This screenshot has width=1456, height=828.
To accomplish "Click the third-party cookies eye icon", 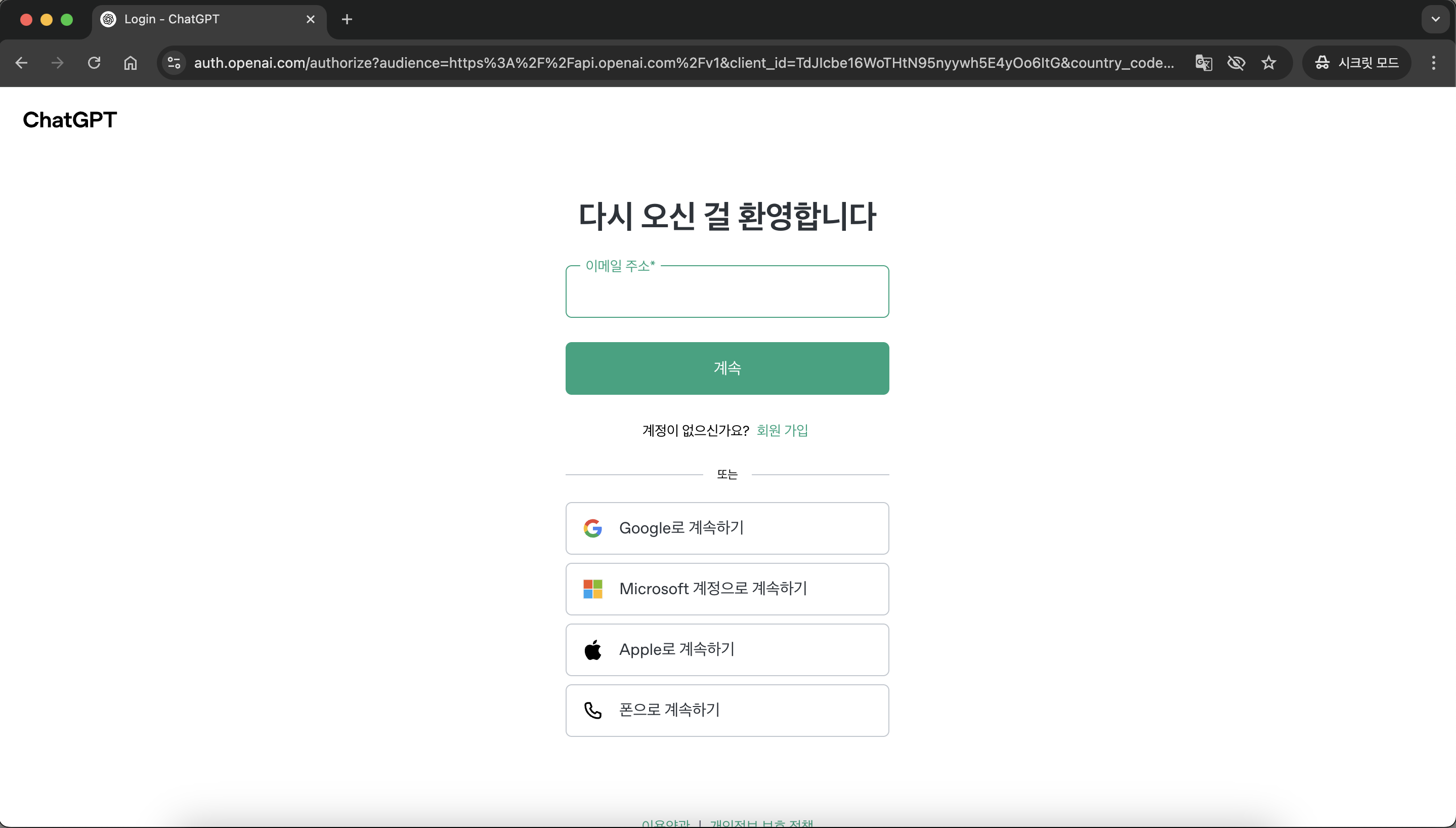I will click(x=1236, y=63).
